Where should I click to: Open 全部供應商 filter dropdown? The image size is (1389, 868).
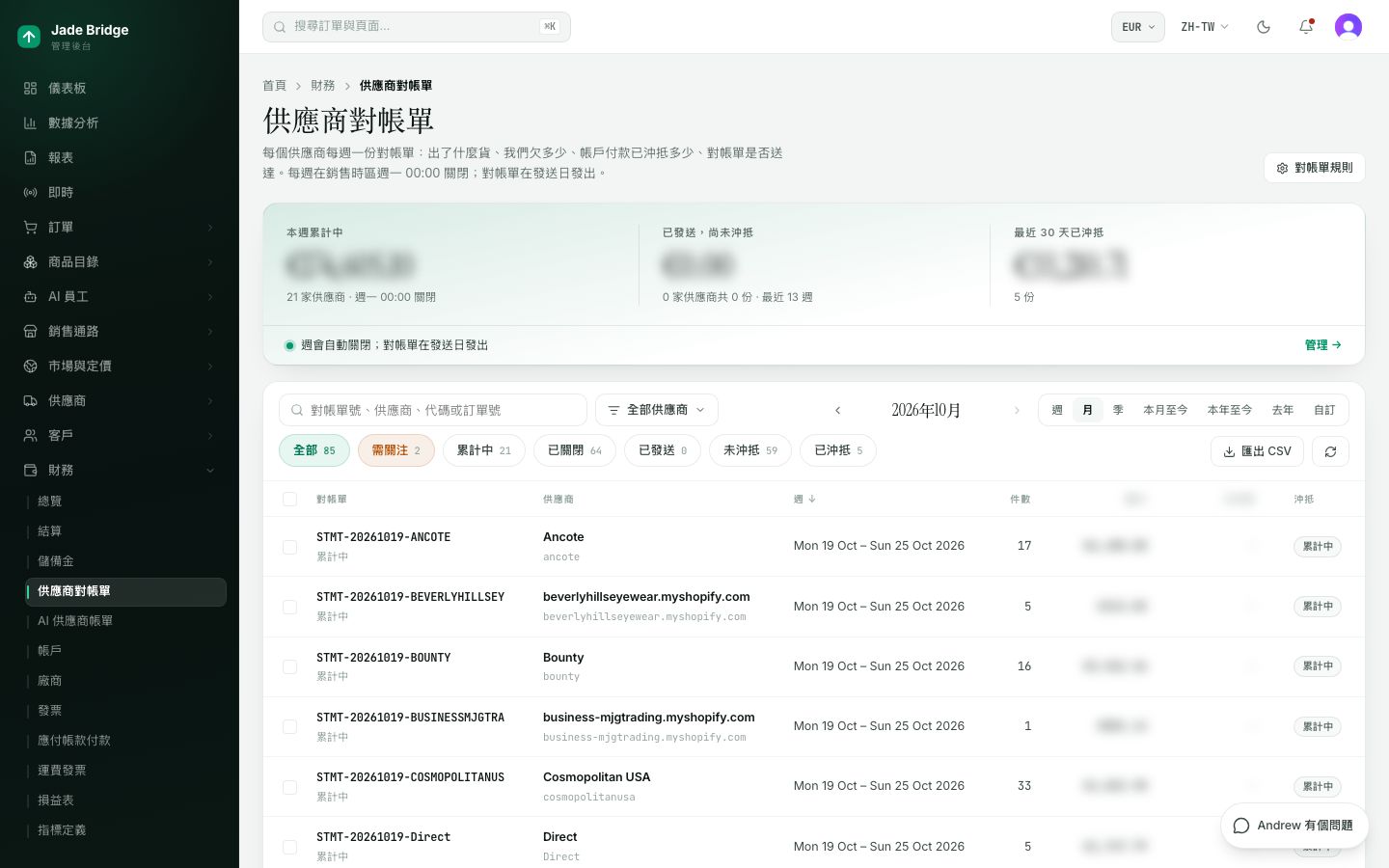pyautogui.click(x=657, y=410)
